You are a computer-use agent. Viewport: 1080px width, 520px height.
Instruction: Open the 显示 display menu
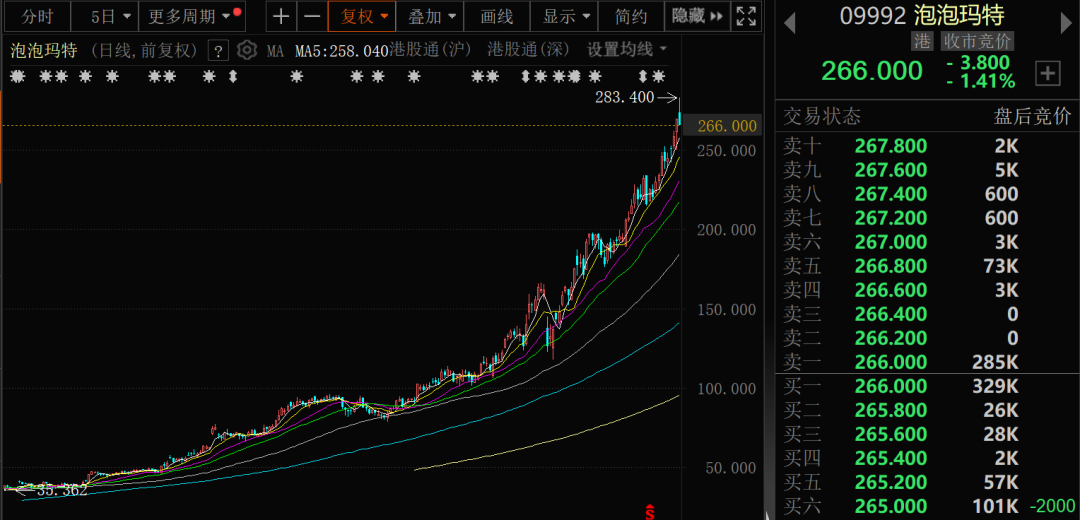[x=565, y=16]
